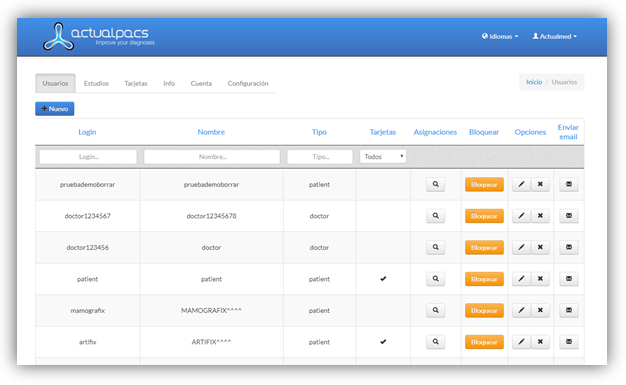626x385 pixels.
Task: Delete user artifix
Action: coord(540,342)
